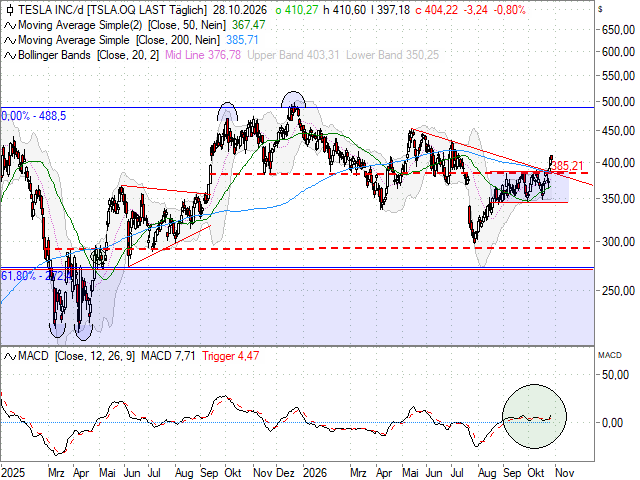Screen dimensions: 640x480
Task: Click the Trigger 4,47 value
Action: click(231, 356)
